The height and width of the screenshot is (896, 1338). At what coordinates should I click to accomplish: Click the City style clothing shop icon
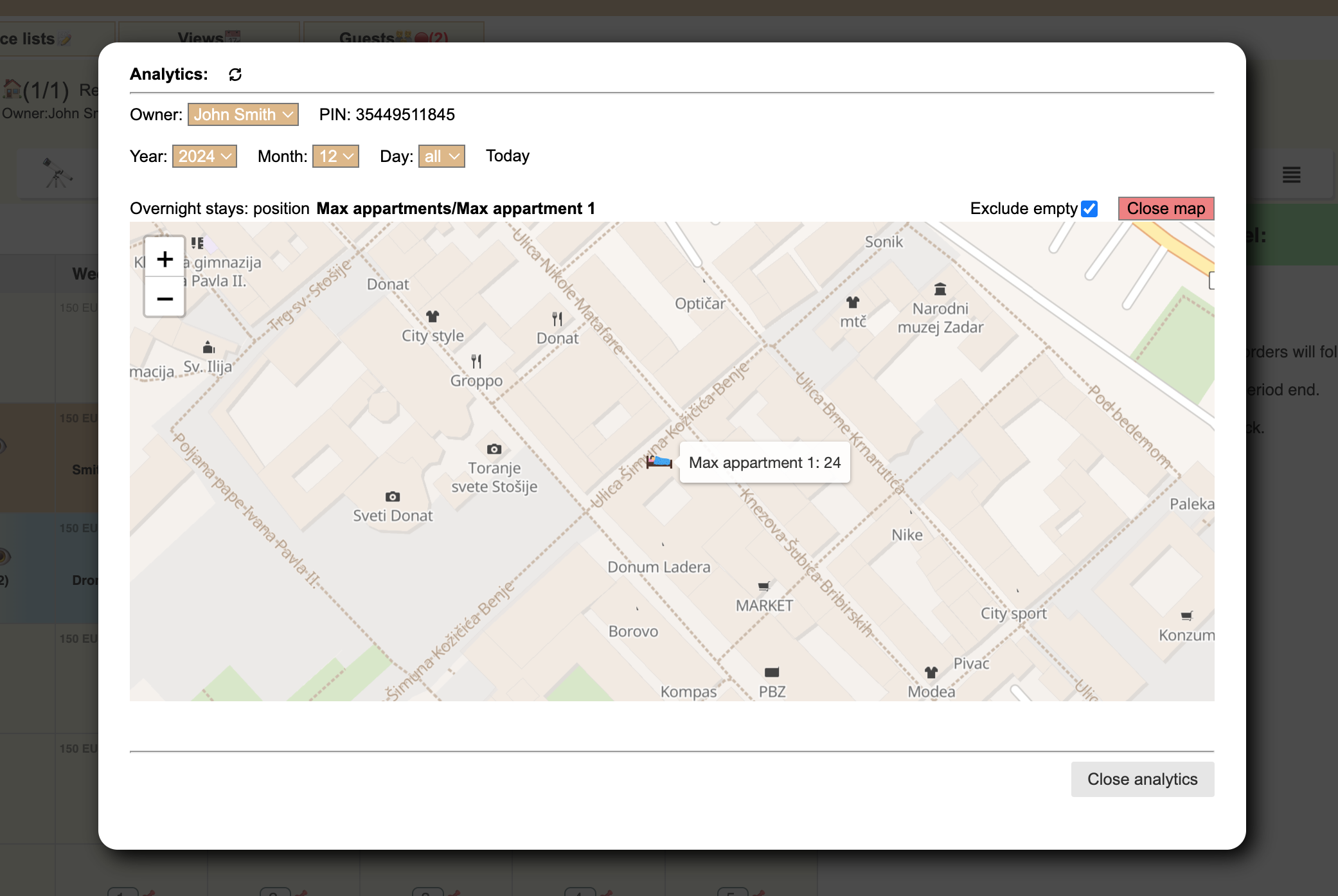(433, 316)
